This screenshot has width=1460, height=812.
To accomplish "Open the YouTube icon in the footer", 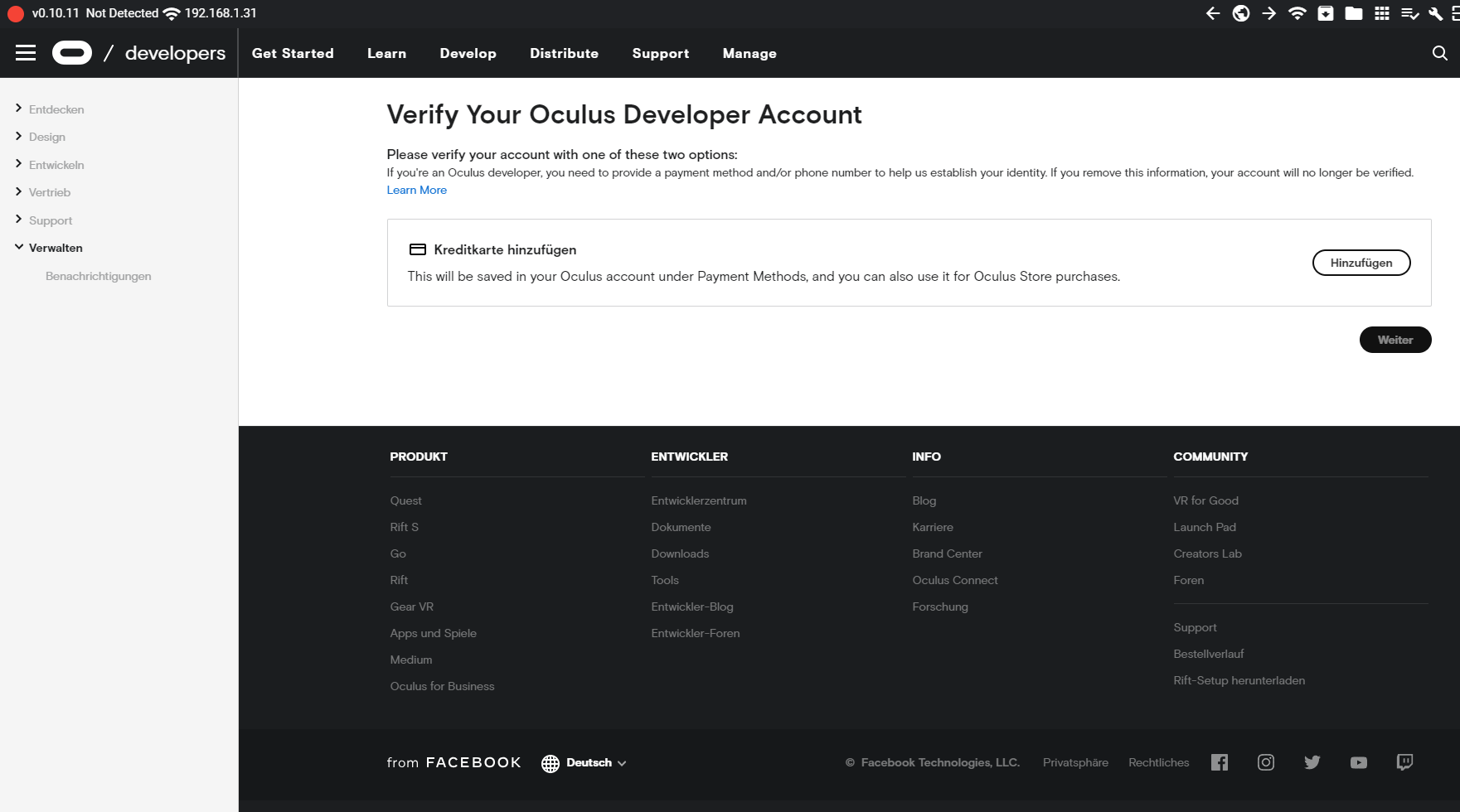I will coord(1359,762).
